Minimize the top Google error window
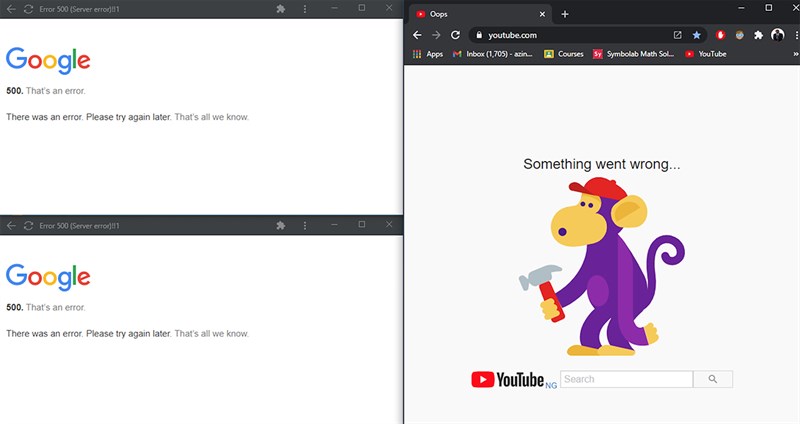Viewport: 800px width, 424px height. tap(335, 8)
